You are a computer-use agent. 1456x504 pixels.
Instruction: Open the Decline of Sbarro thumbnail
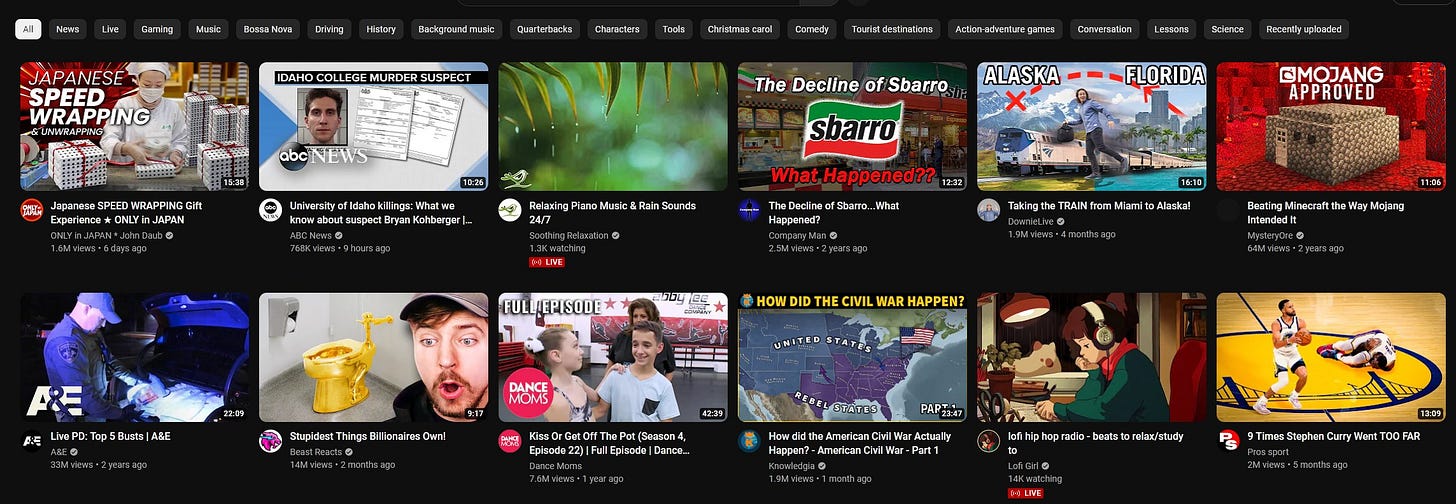pos(853,126)
